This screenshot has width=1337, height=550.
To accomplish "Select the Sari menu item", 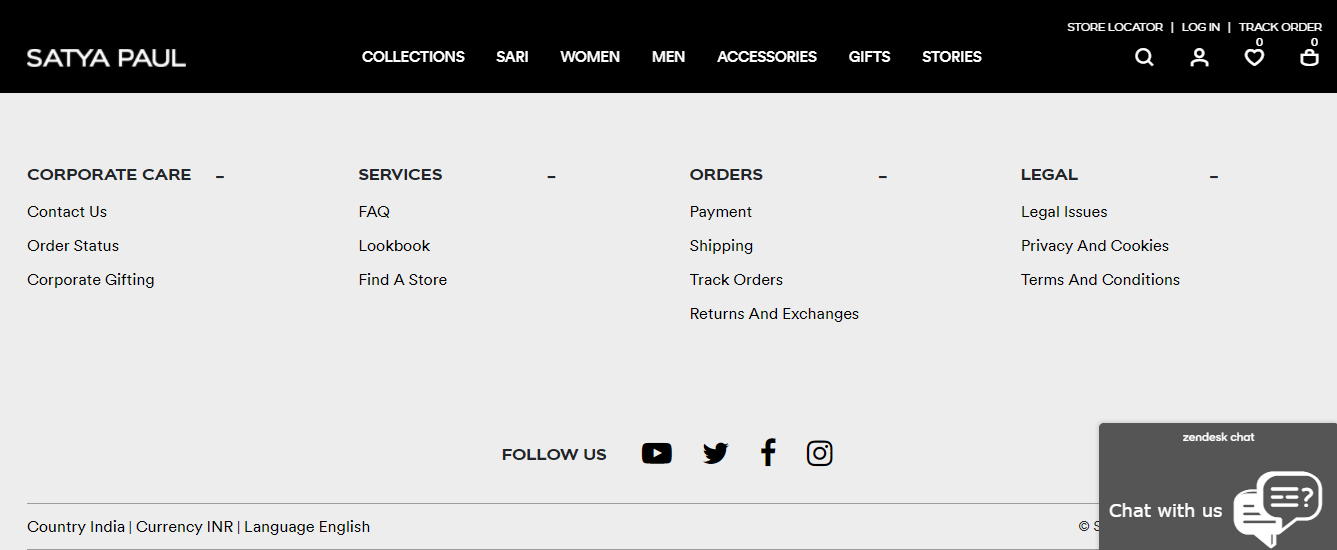I will [512, 57].
